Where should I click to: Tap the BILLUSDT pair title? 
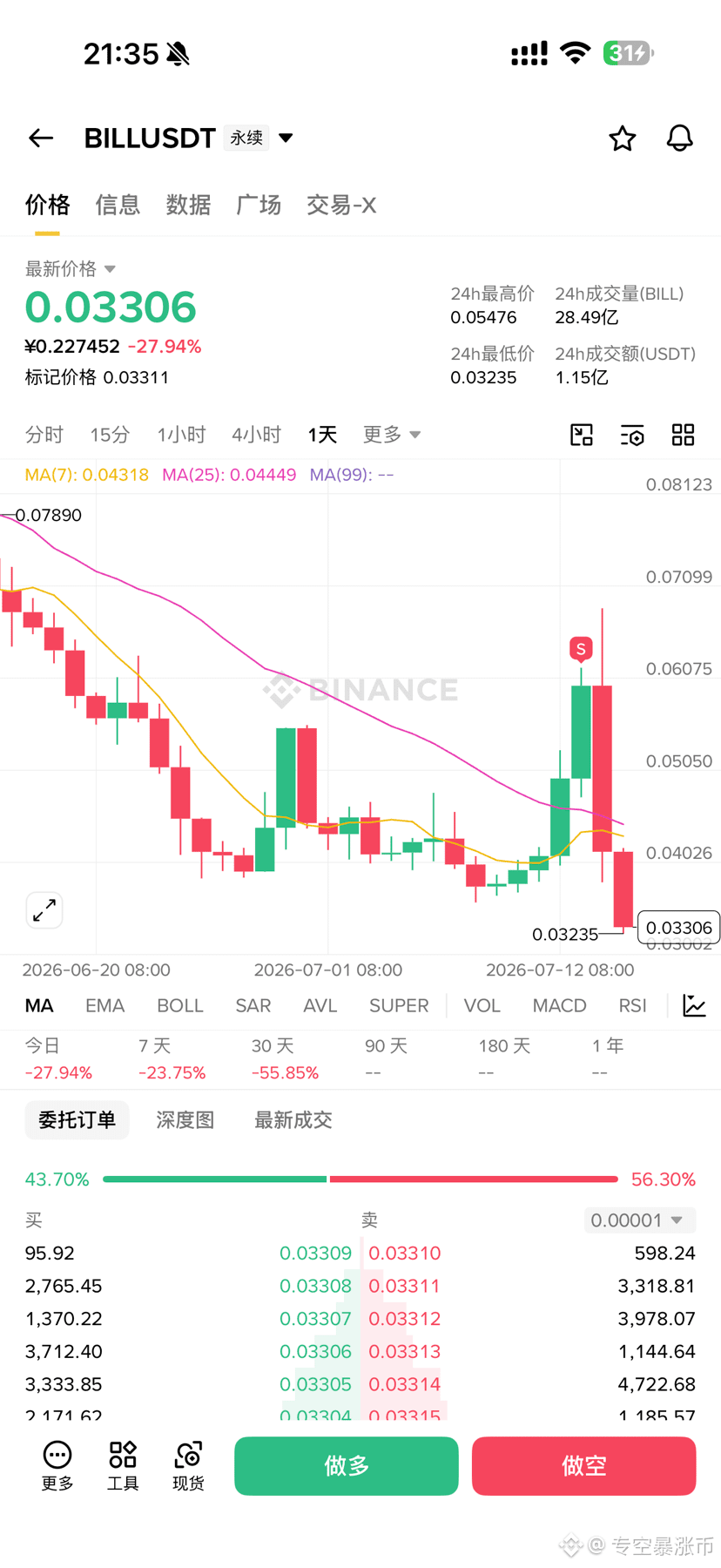tap(150, 138)
